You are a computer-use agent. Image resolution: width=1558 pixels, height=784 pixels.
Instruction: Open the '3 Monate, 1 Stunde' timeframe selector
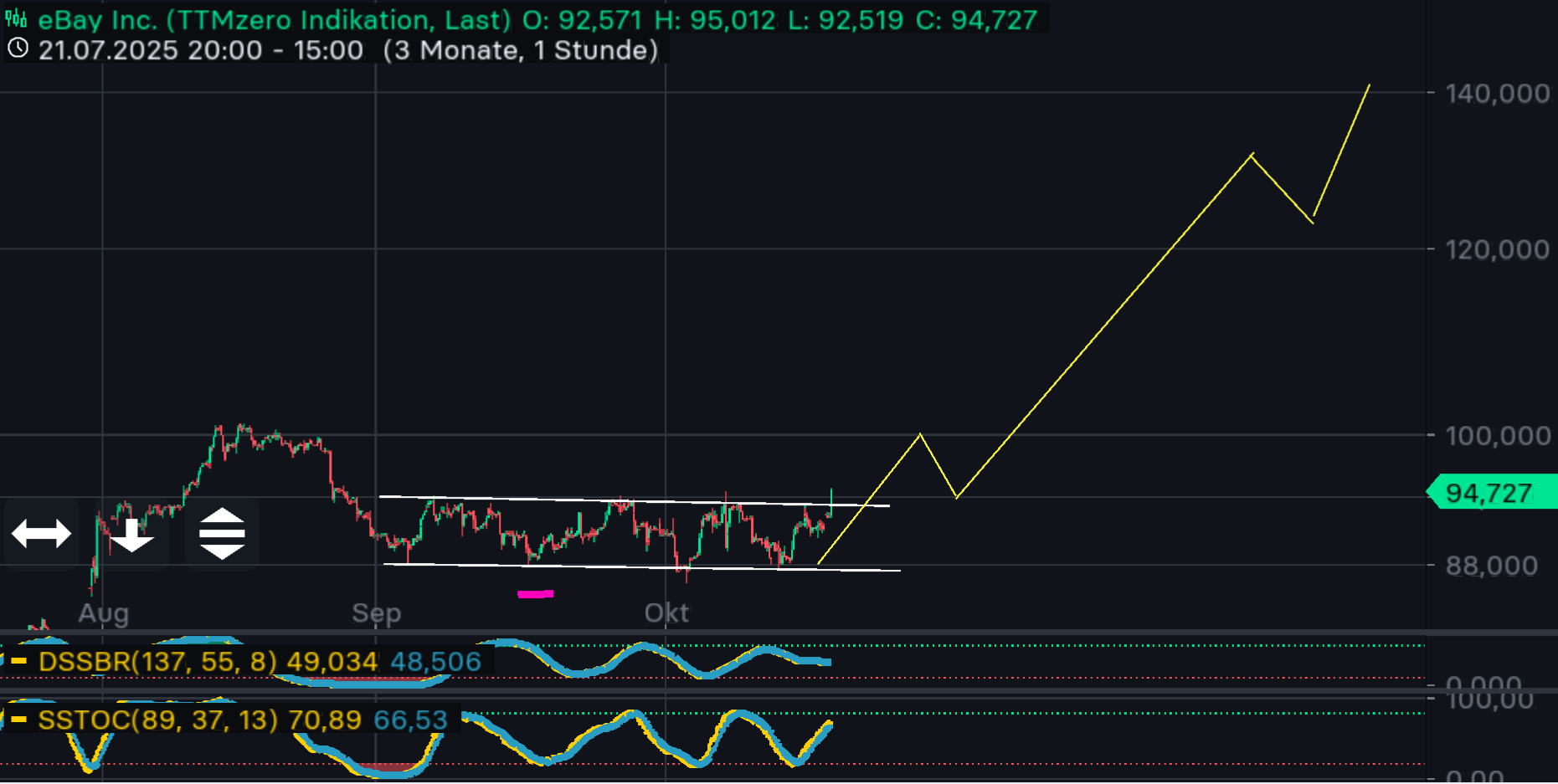point(521,50)
